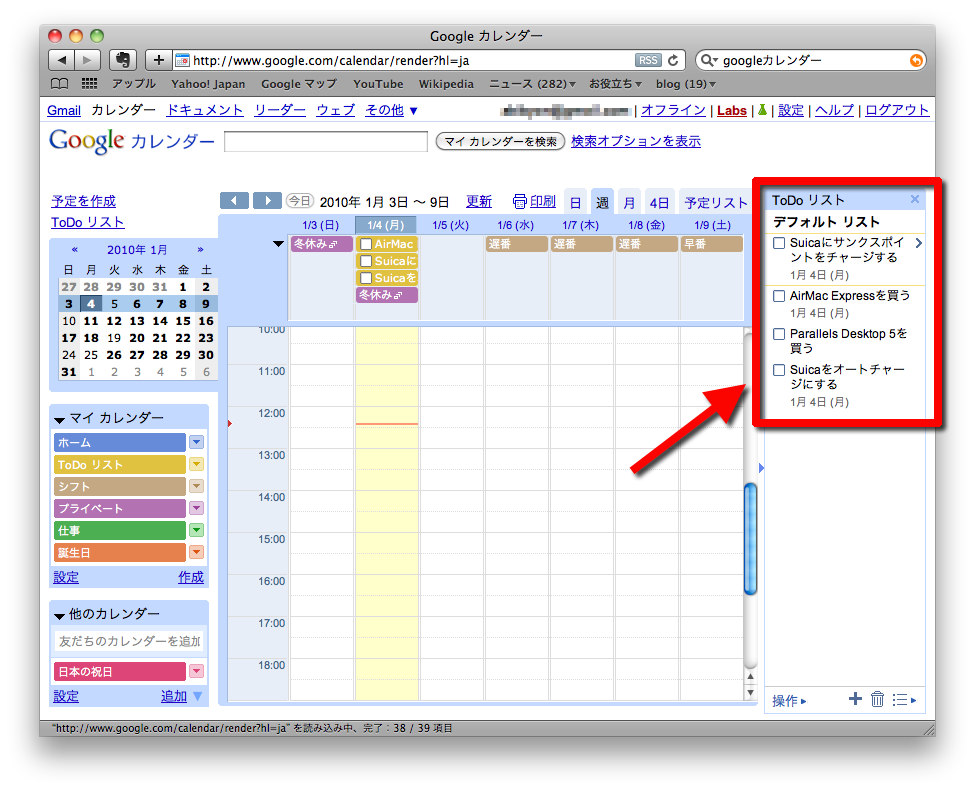
Task: Open the Gmail link
Action: point(64,110)
